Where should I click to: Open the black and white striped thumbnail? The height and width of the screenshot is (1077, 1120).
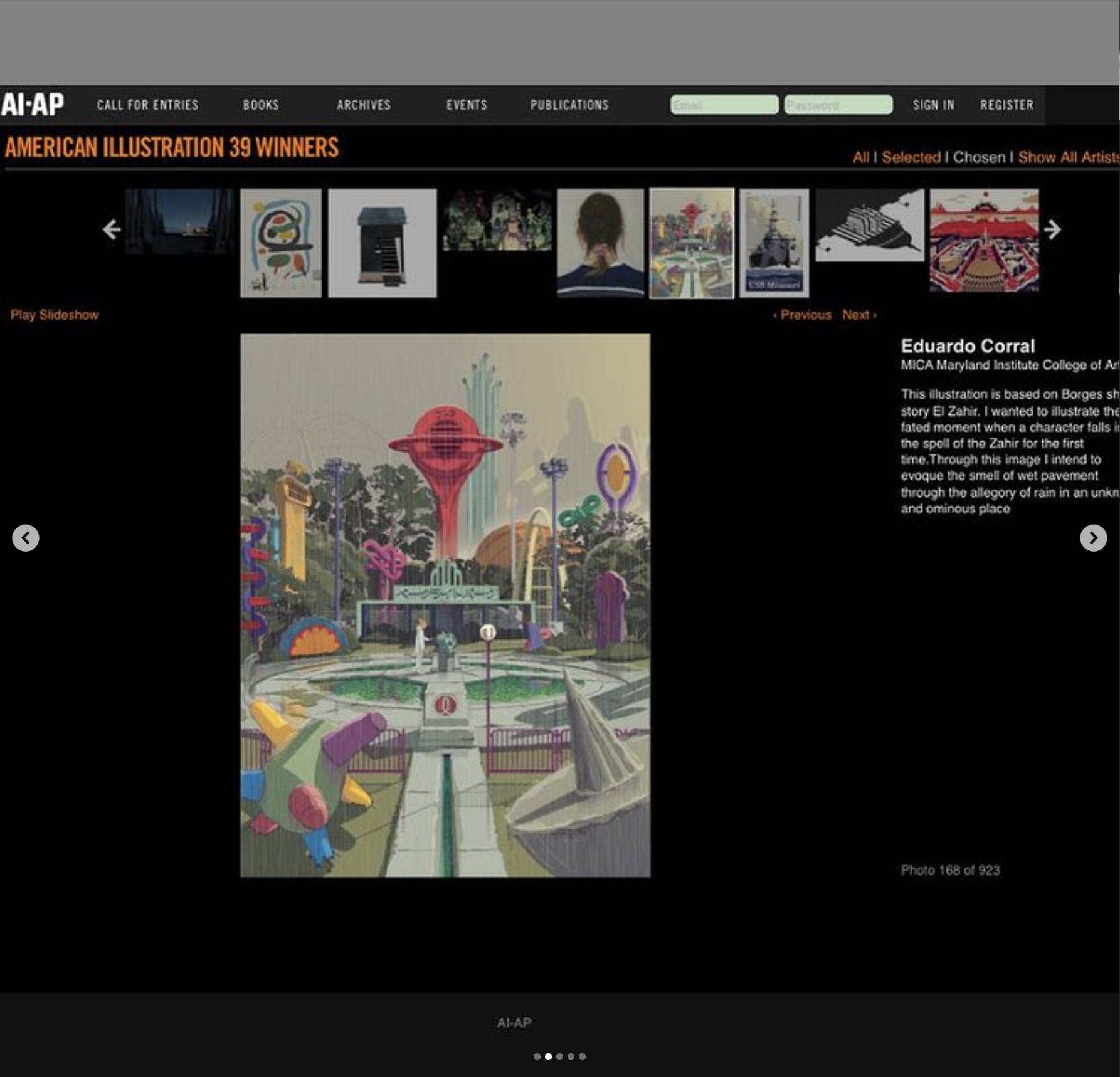click(870, 225)
